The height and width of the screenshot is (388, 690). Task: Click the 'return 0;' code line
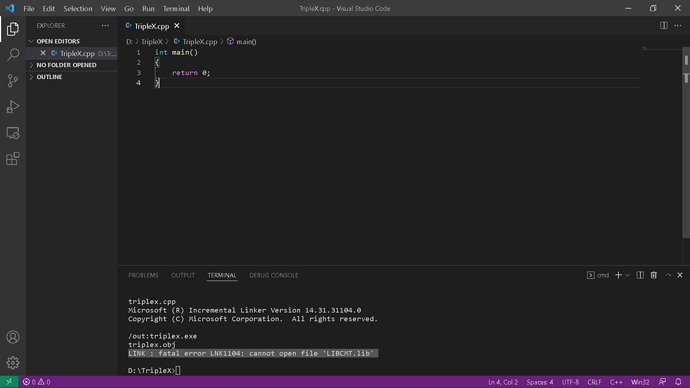191,73
